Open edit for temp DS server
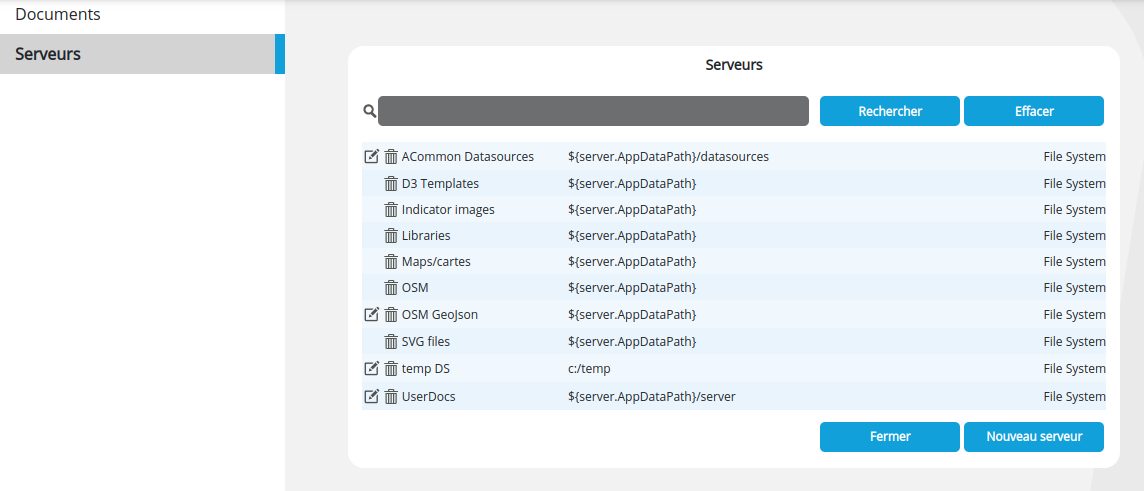This screenshot has width=1144, height=491. [371, 369]
